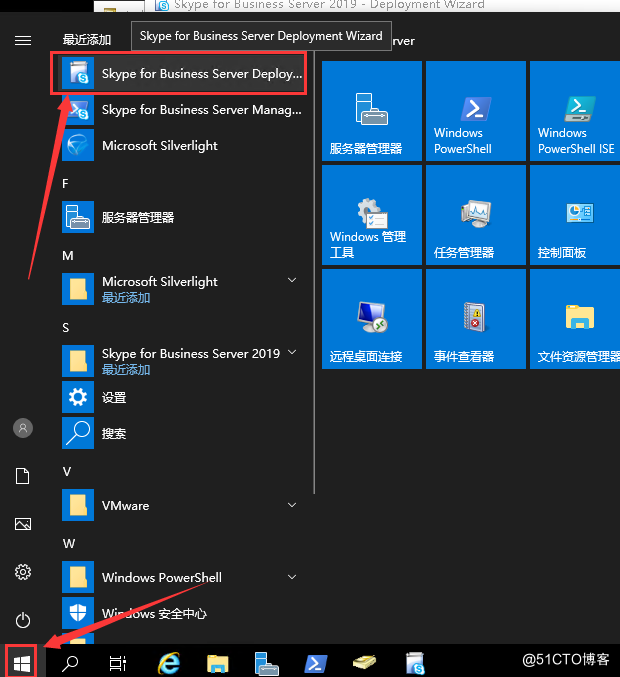Open the 远程桌面连接 tile

[x=372, y=319]
